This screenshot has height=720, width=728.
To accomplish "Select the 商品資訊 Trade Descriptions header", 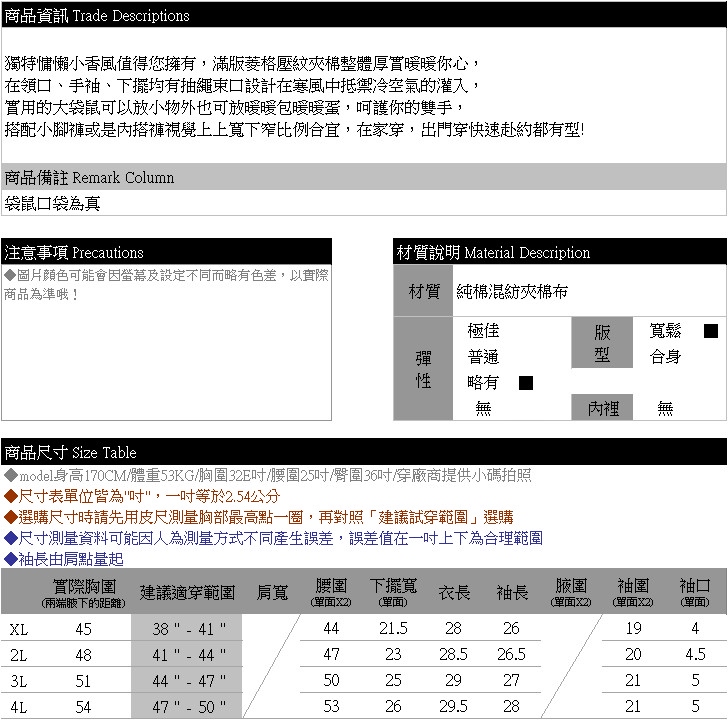I will click(x=97, y=16).
